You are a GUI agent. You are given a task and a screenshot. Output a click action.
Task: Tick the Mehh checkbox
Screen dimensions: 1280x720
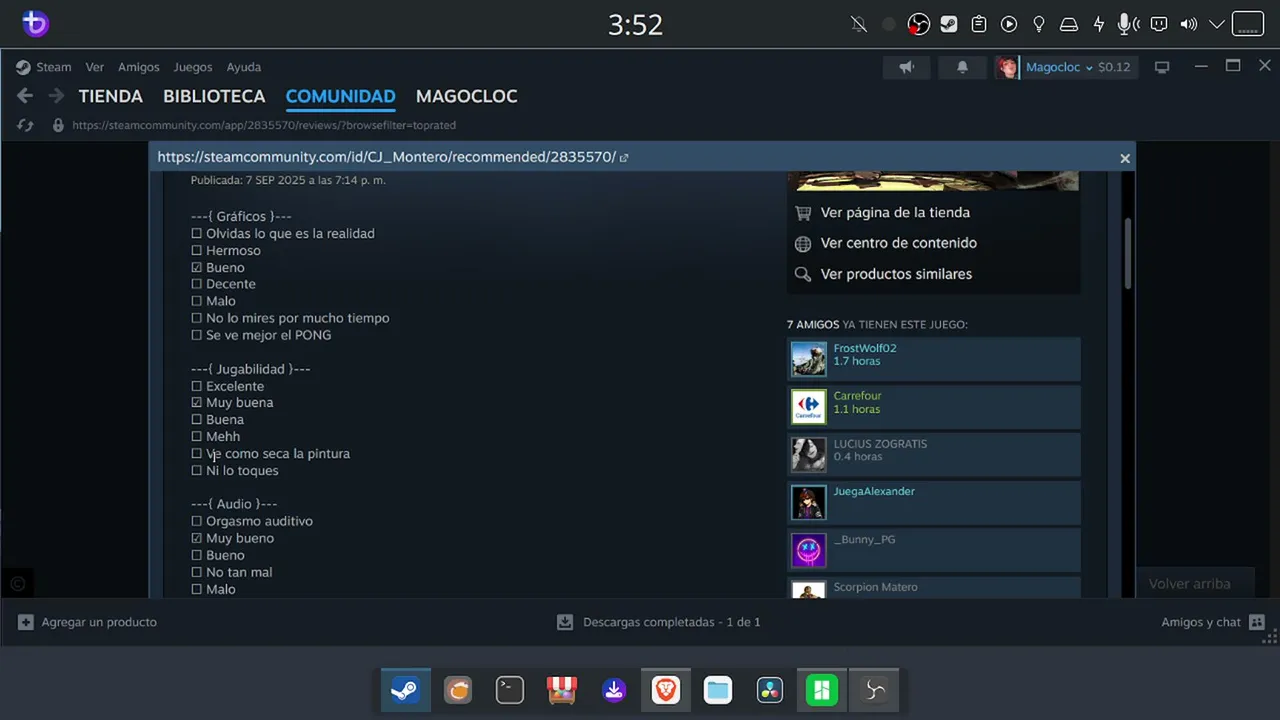197,437
